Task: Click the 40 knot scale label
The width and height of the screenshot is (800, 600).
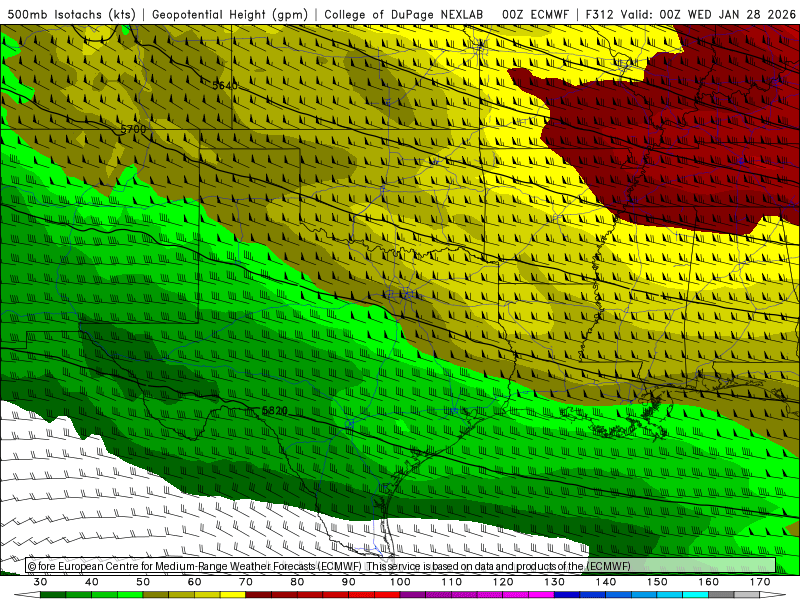Action: click(x=92, y=582)
